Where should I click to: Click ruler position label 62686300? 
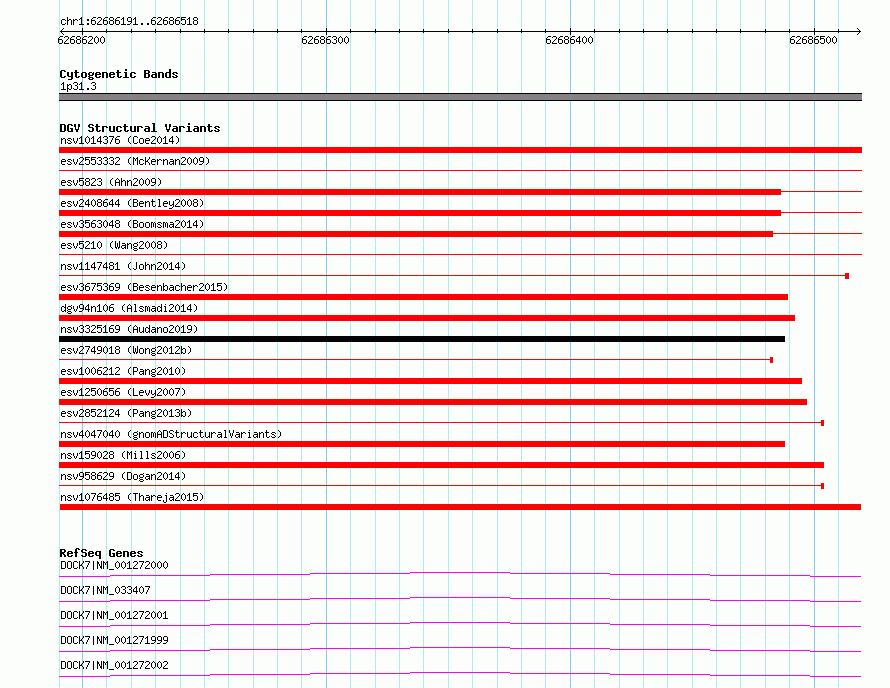point(325,40)
